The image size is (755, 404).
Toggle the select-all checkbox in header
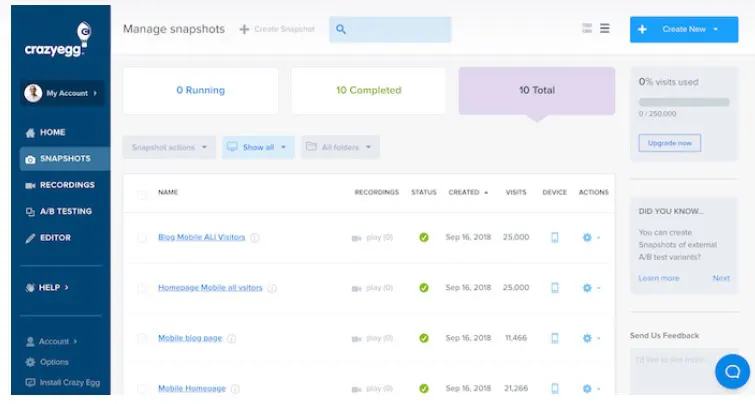pos(142,194)
